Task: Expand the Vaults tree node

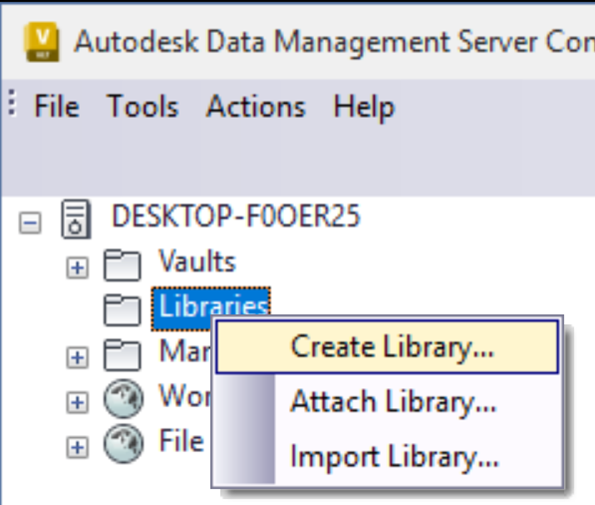Action: click(x=77, y=268)
